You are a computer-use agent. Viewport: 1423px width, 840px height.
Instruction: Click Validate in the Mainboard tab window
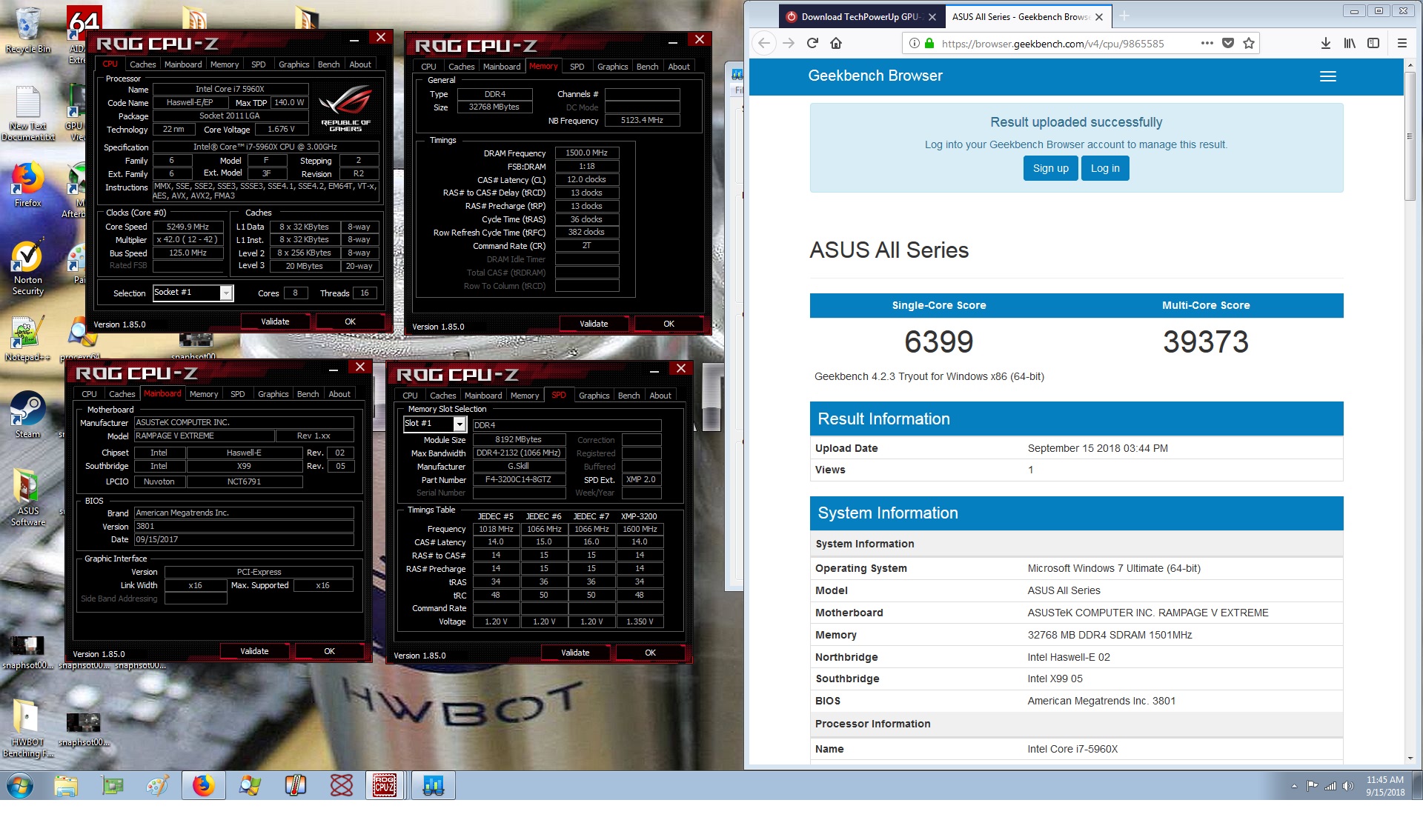[254, 651]
